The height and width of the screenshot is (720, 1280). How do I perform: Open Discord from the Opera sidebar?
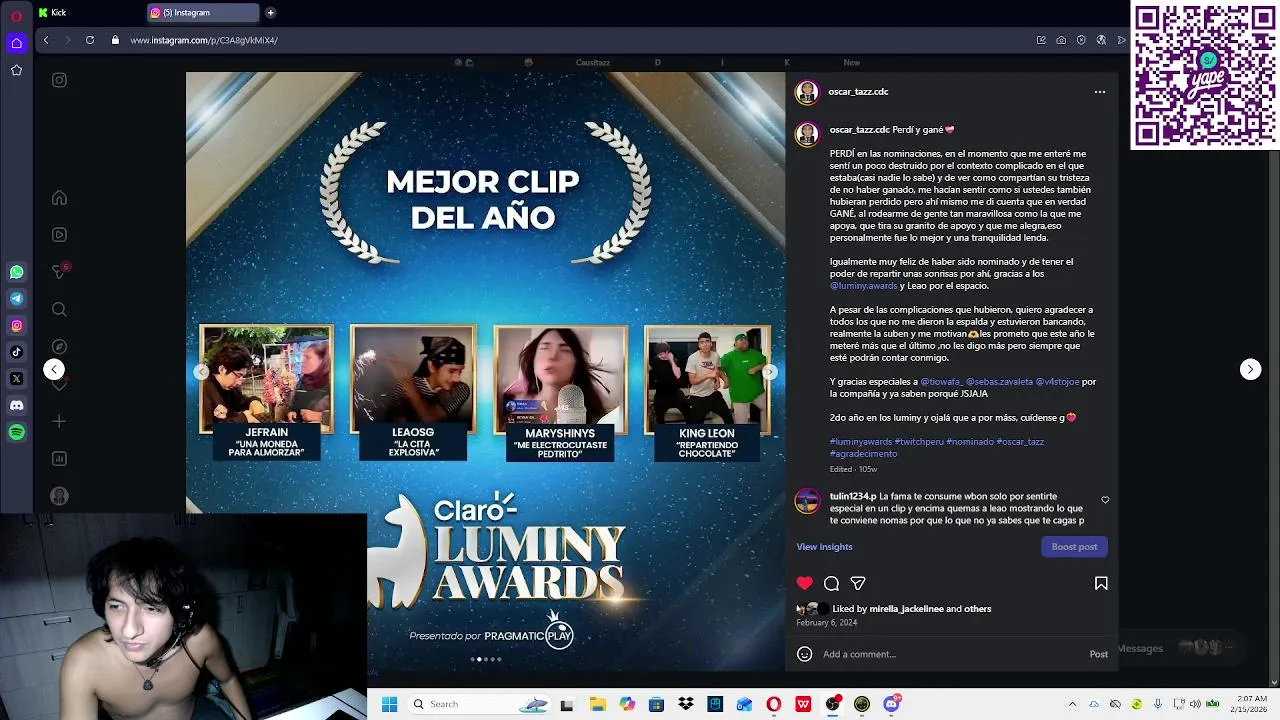(16, 405)
